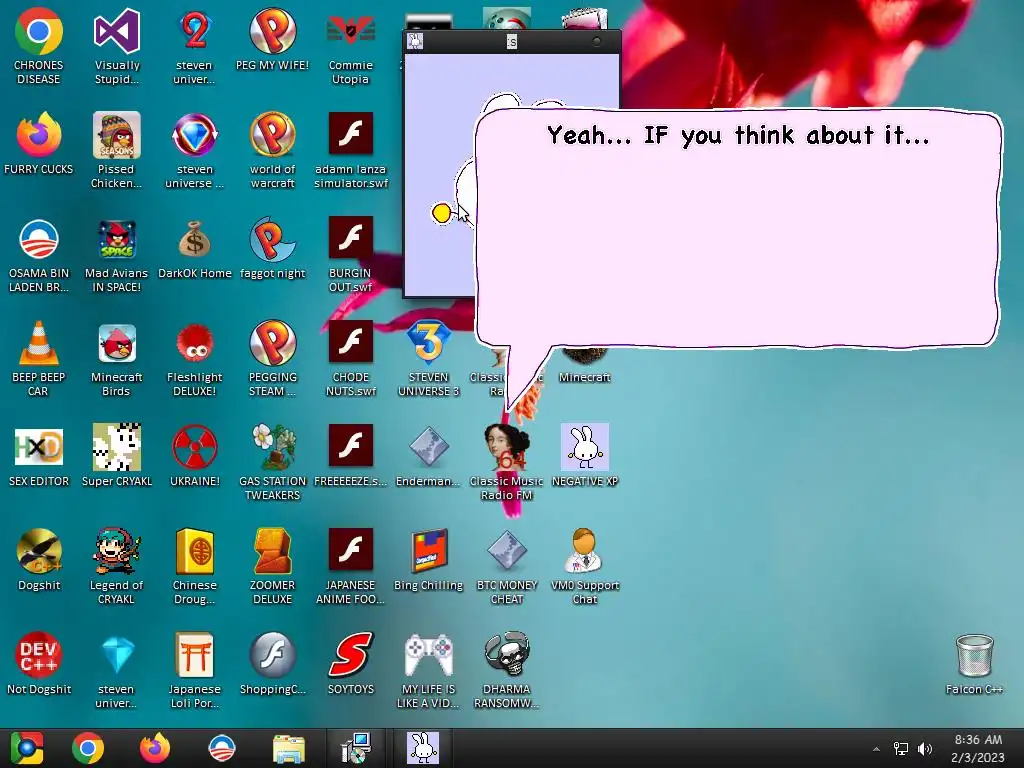This screenshot has width=1024, height=768.
Task: Click the installer disc taskbar icon
Action: click(356, 748)
